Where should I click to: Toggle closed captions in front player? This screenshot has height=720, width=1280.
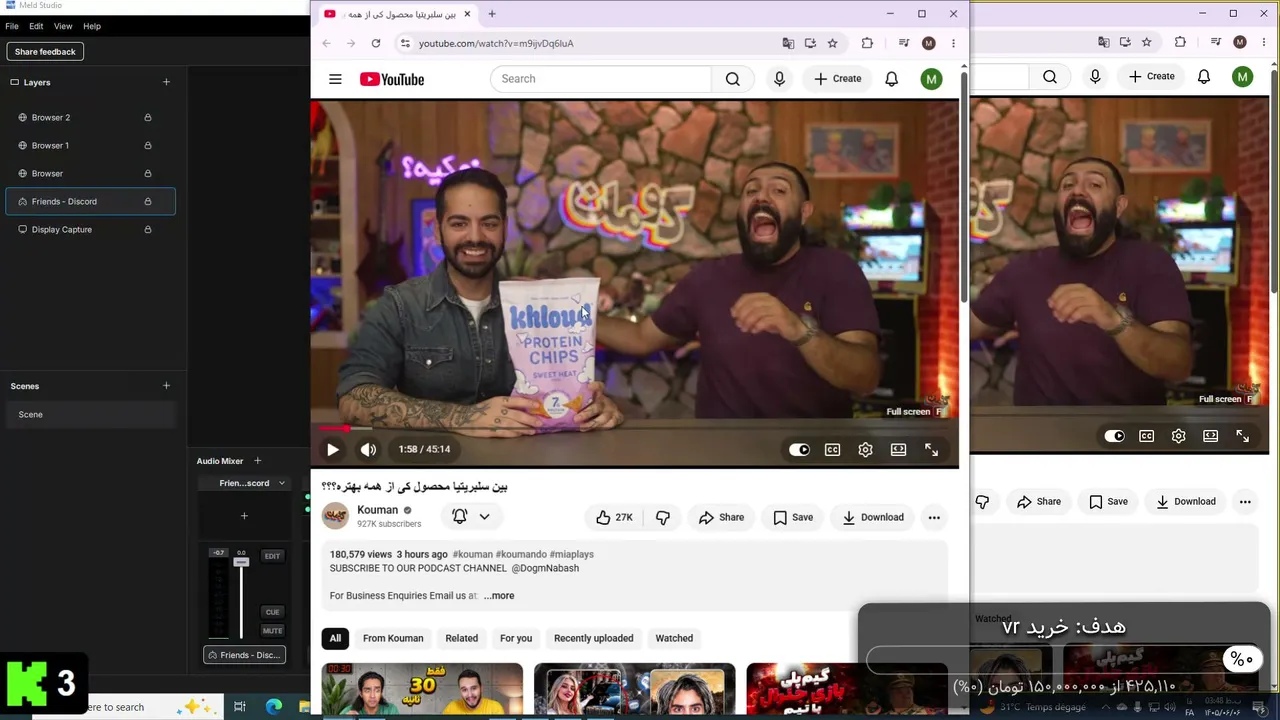coord(832,450)
